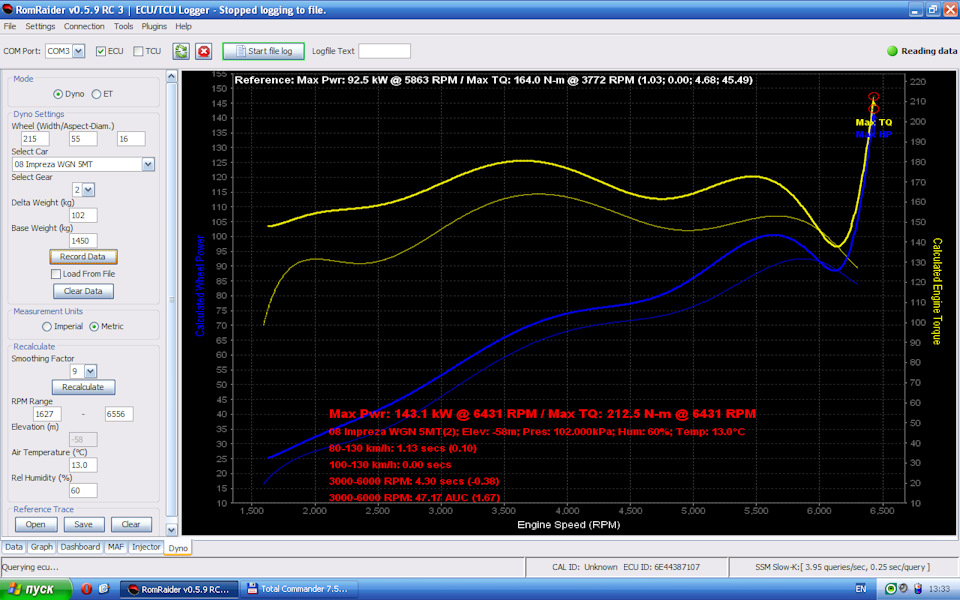Click the Total Commander taskbar item

(x=298, y=589)
